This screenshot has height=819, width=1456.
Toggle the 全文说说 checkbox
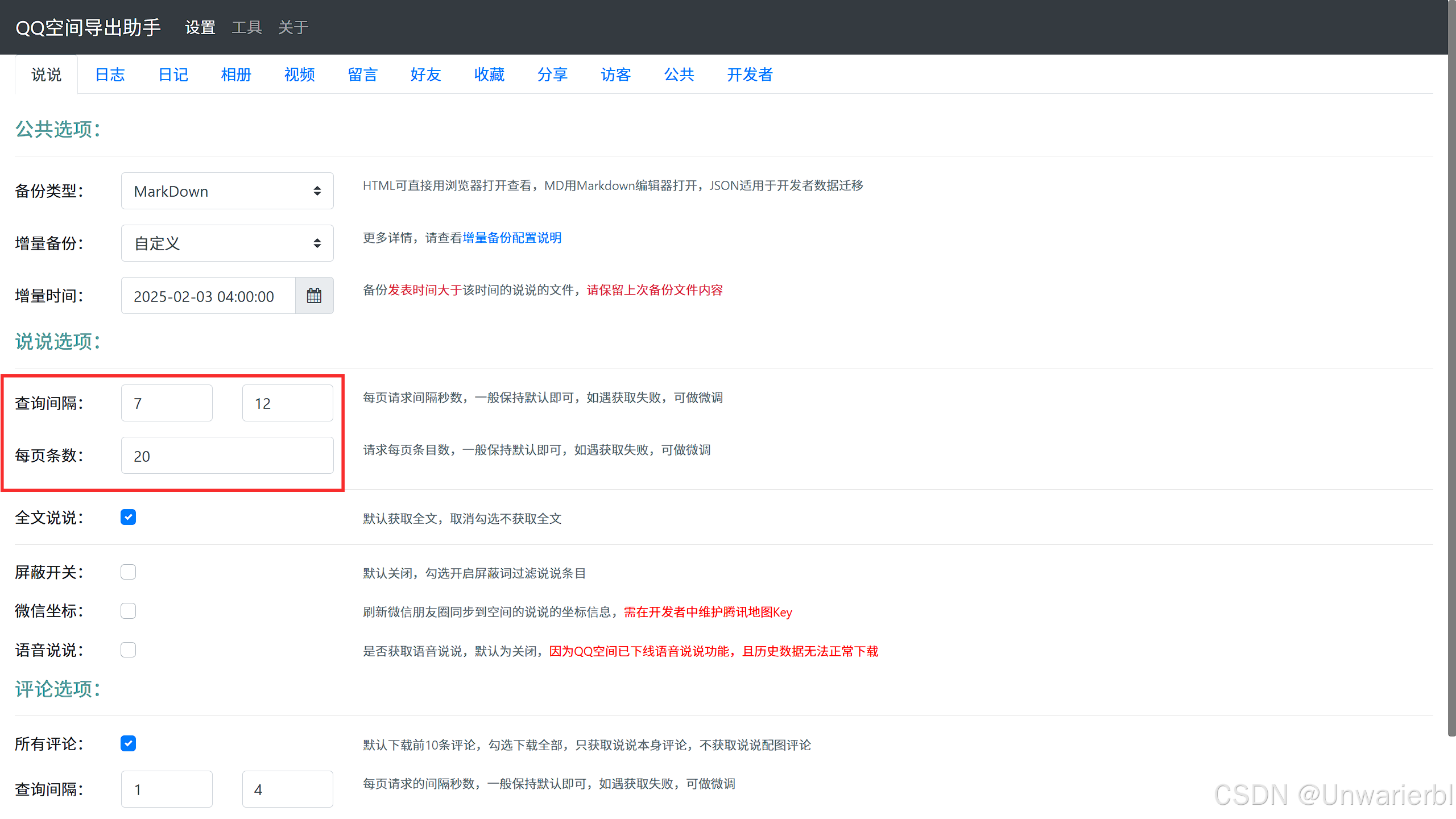point(128,517)
